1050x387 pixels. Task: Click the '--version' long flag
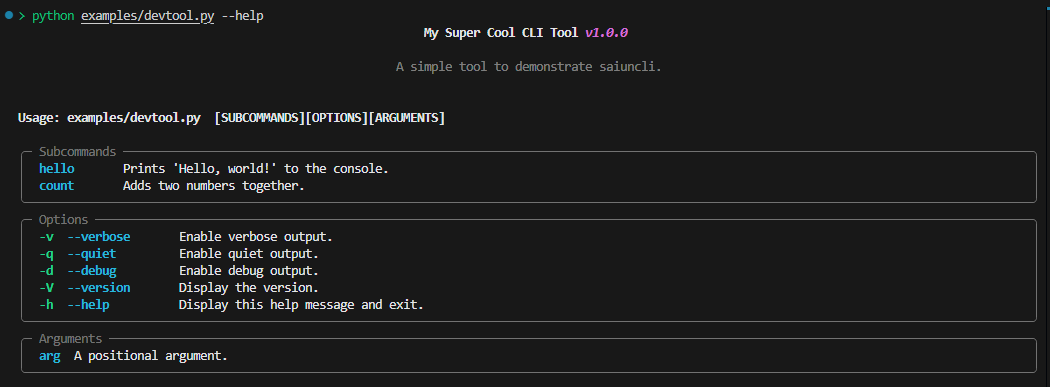98,288
